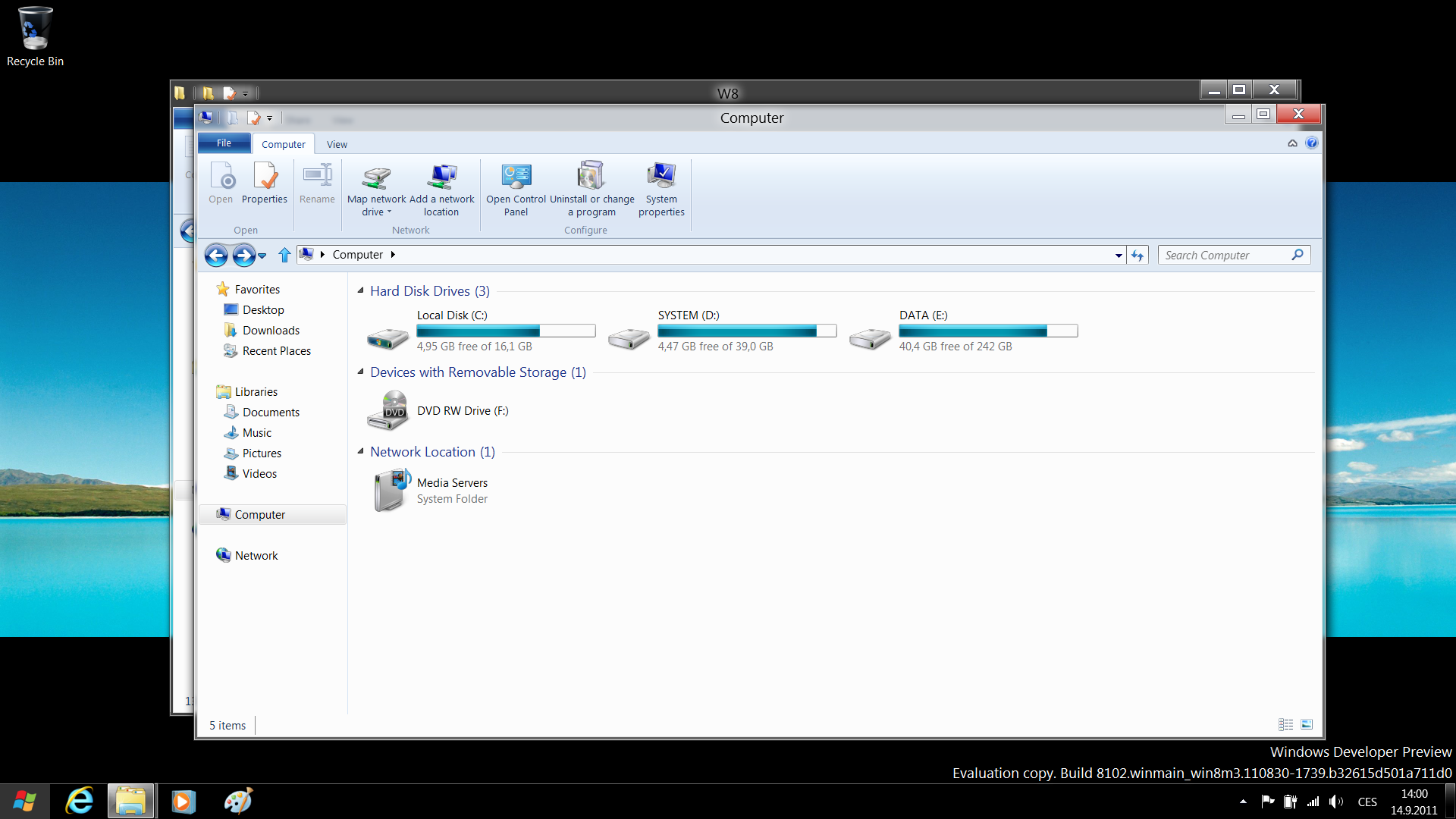1456x819 pixels.
Task: Show hidden tray icons arrow
Action: [x=1243, y=802]
